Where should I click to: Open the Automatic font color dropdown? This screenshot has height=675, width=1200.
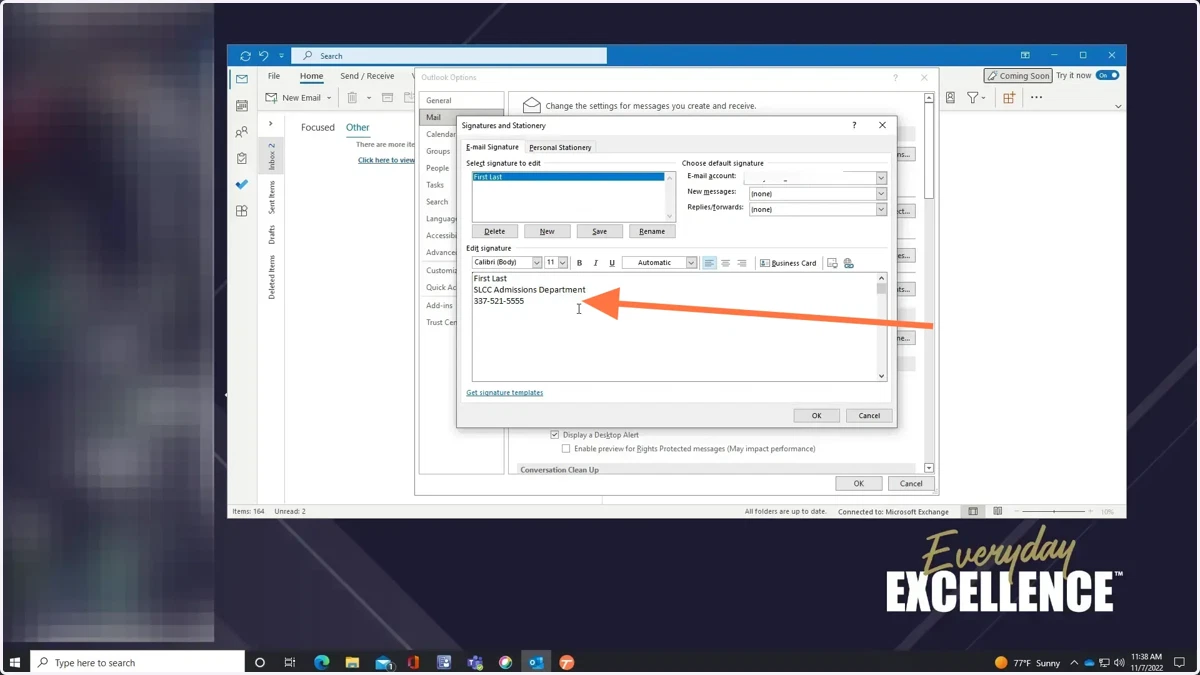pos(691,263)
